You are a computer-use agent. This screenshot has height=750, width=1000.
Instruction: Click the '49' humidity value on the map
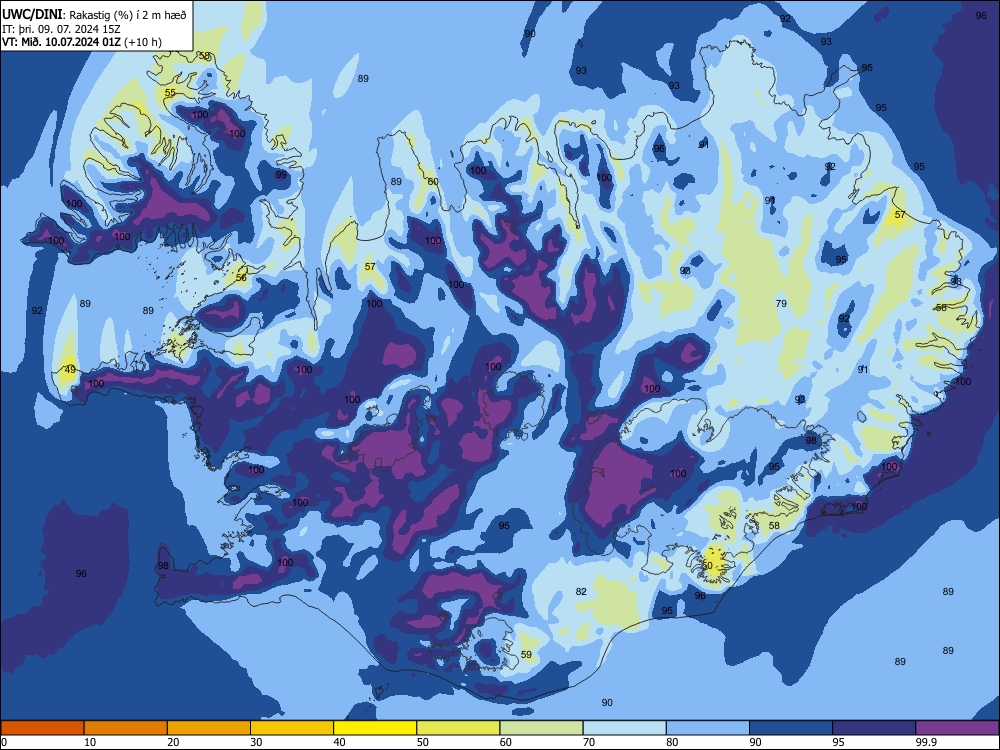coord(70,369)
